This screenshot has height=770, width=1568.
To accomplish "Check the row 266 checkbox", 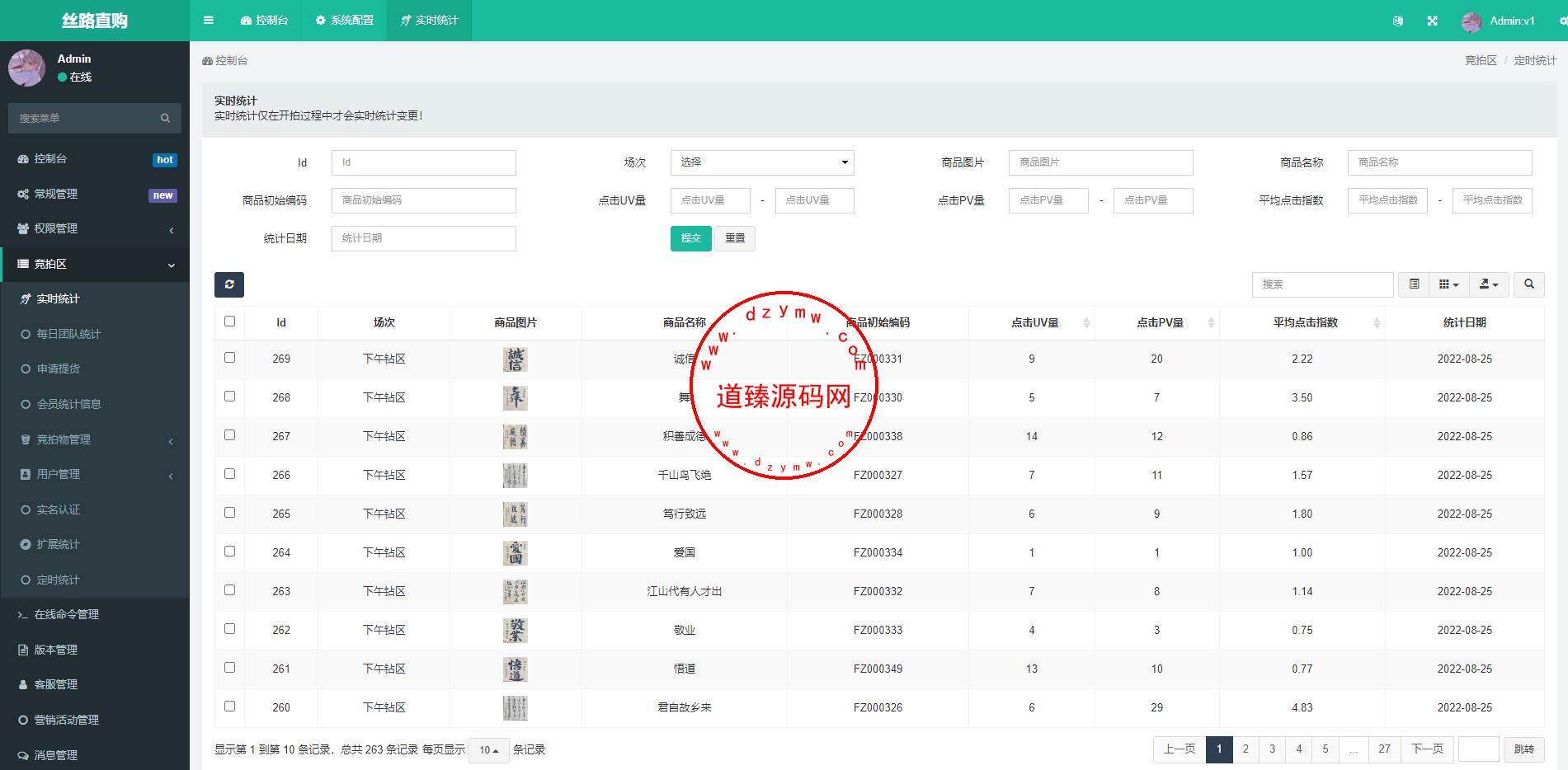I will click(x=229, y=474).
